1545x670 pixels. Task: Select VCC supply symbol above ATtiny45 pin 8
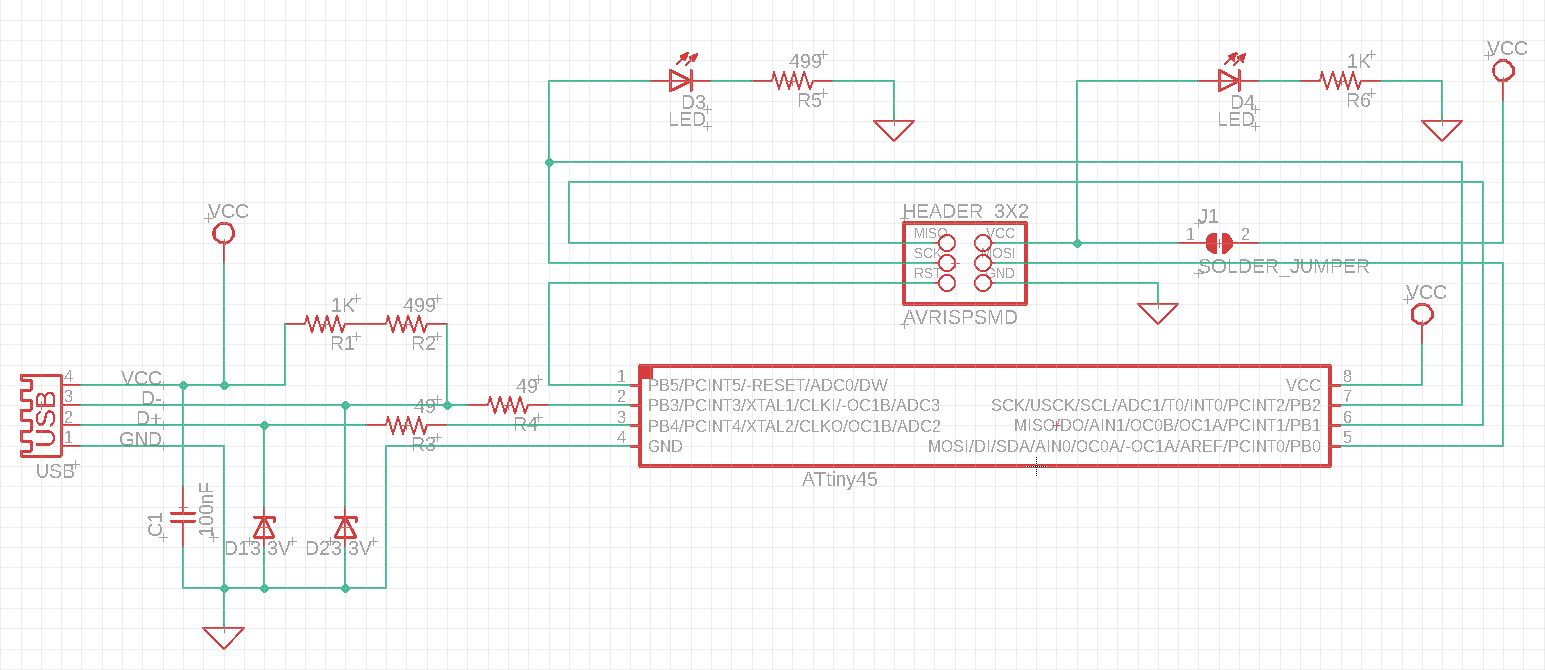point(1421,314)
